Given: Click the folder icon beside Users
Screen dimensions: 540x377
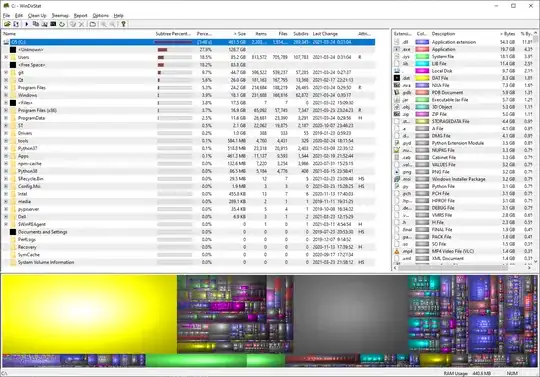Looking at the screenshot, I should (x=13, y=57).
